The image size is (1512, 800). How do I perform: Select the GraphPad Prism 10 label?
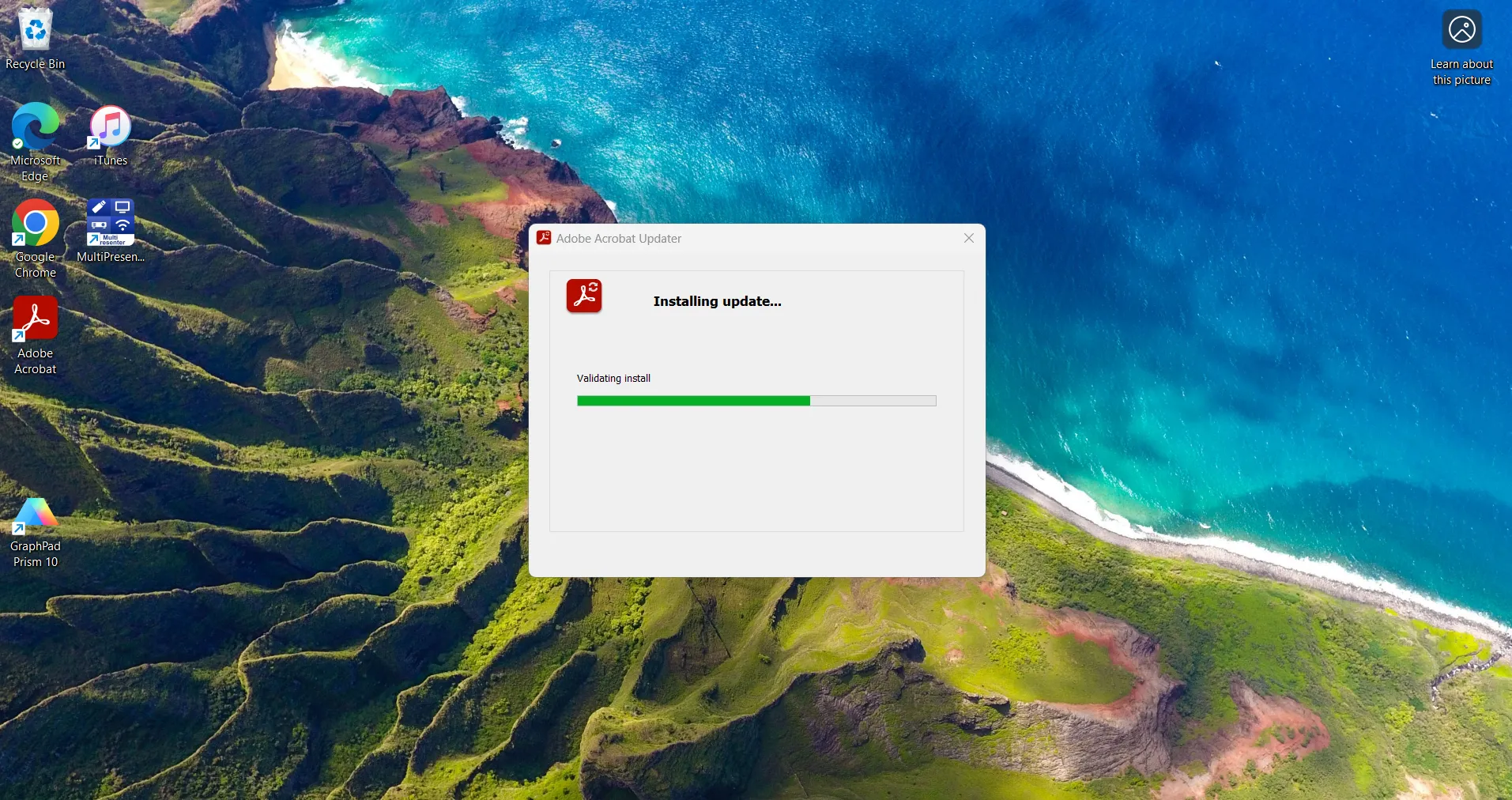click(35, 553)
